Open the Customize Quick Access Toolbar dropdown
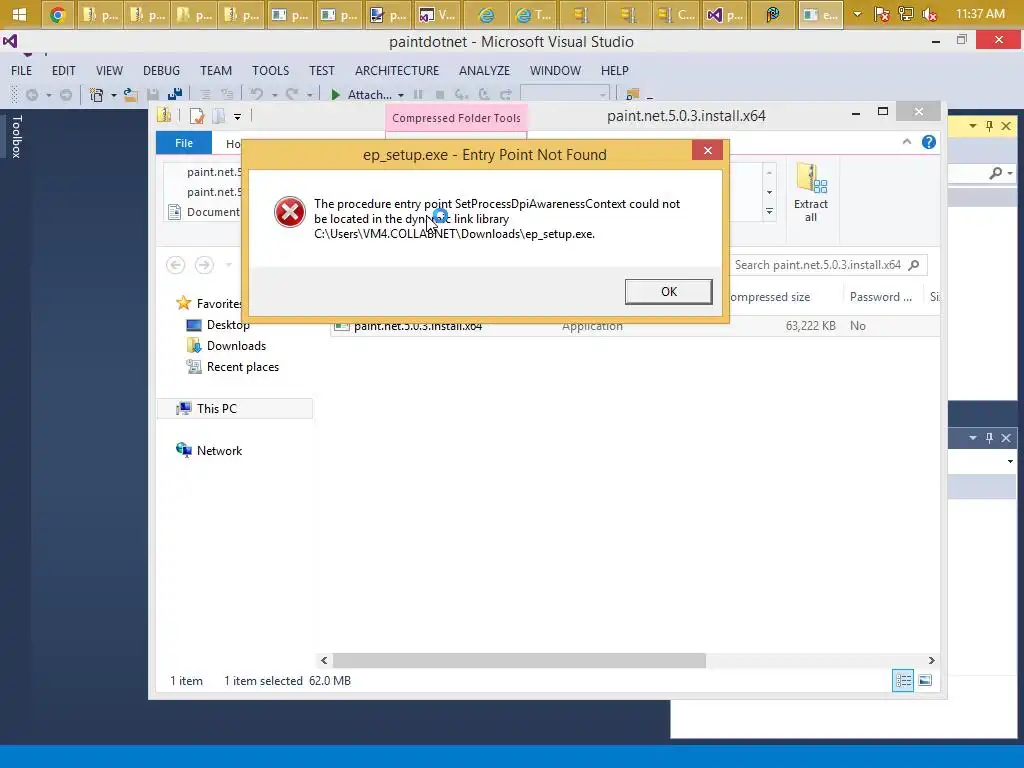The width and height of the screenshot is (1024, 768). click(x=237, y=117)
